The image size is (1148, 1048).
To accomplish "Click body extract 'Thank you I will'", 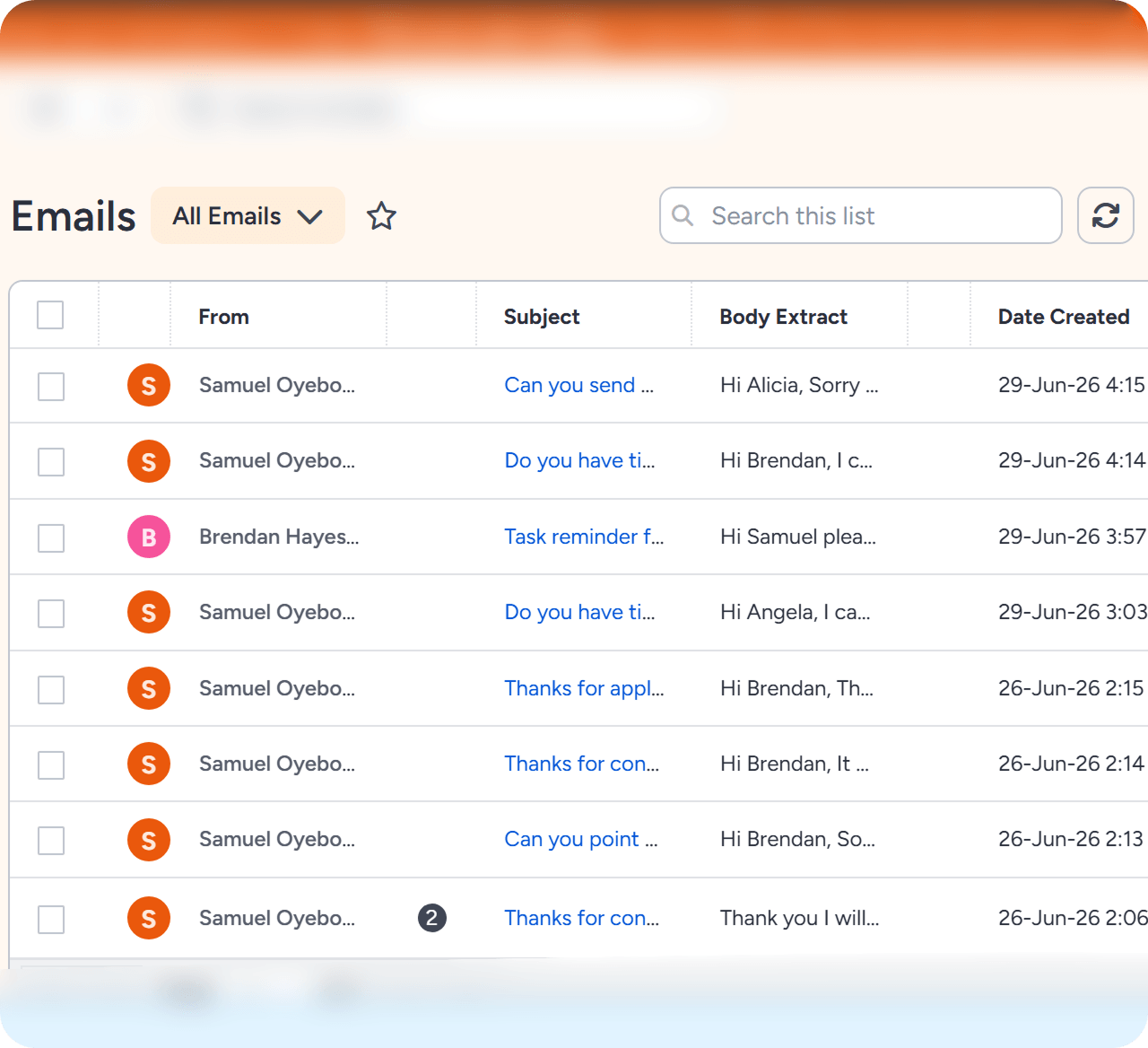I will pos(800,918).
